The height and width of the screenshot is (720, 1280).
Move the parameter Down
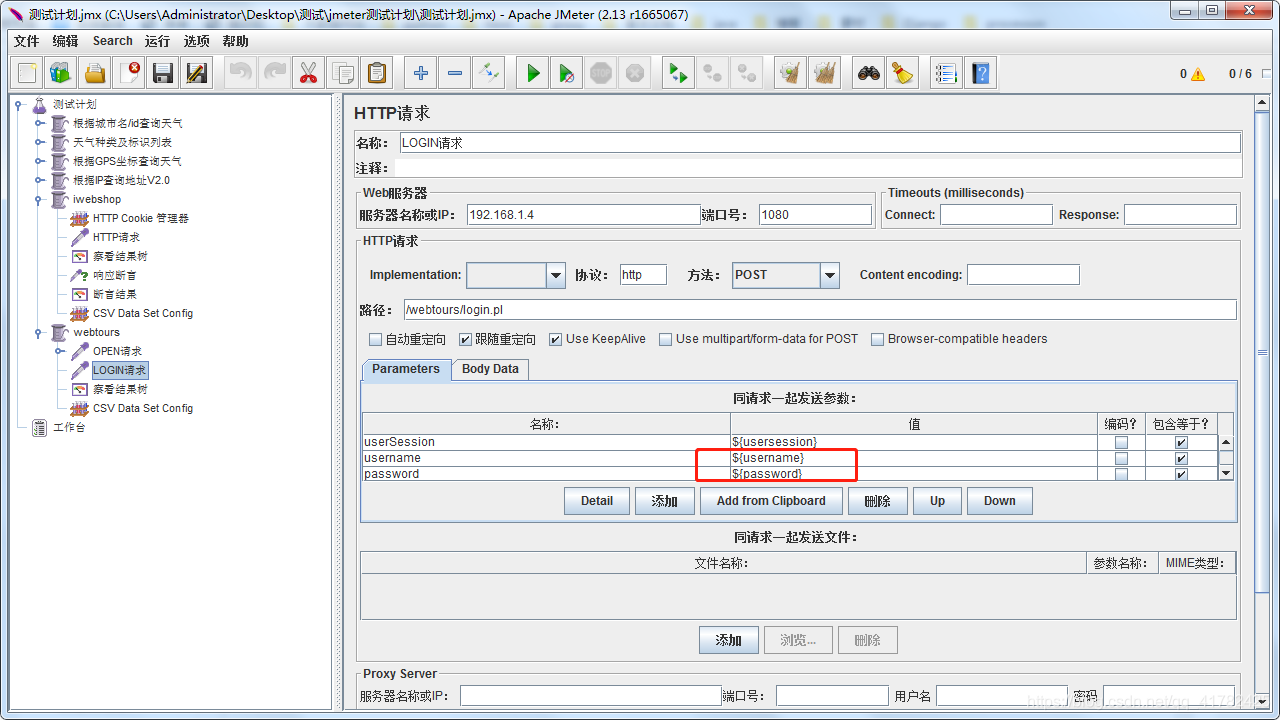coord(1000,501)
